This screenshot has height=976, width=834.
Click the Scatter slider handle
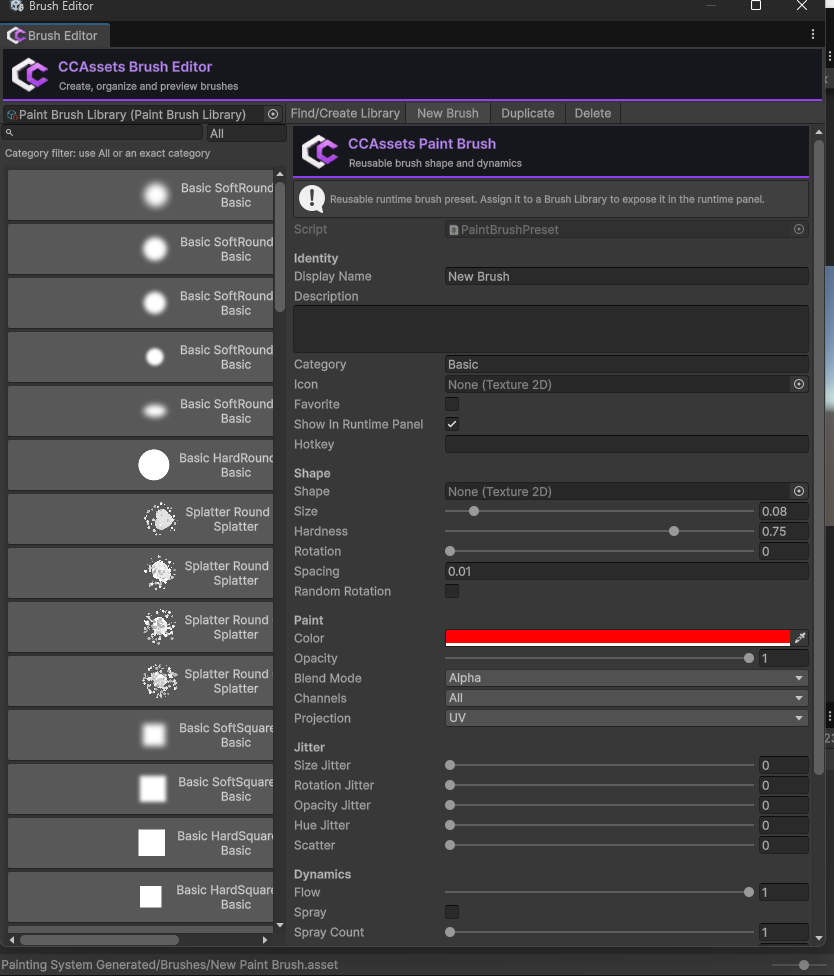click(450, 845)
